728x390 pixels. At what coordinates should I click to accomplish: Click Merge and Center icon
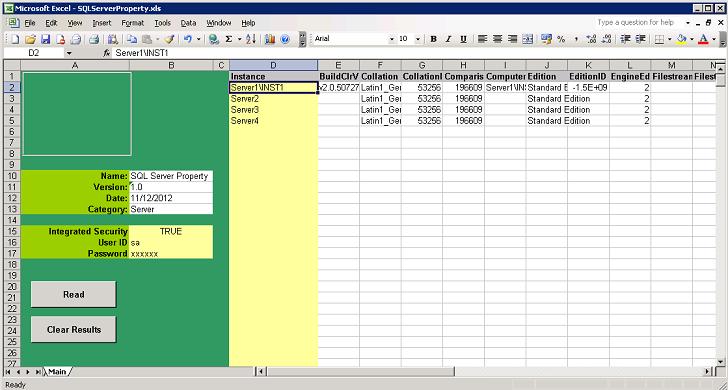527,39
